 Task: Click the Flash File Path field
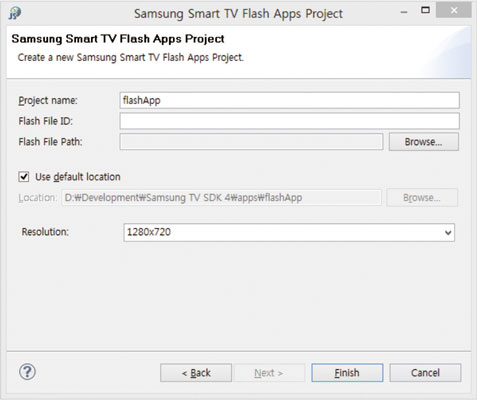click(251, 142)
